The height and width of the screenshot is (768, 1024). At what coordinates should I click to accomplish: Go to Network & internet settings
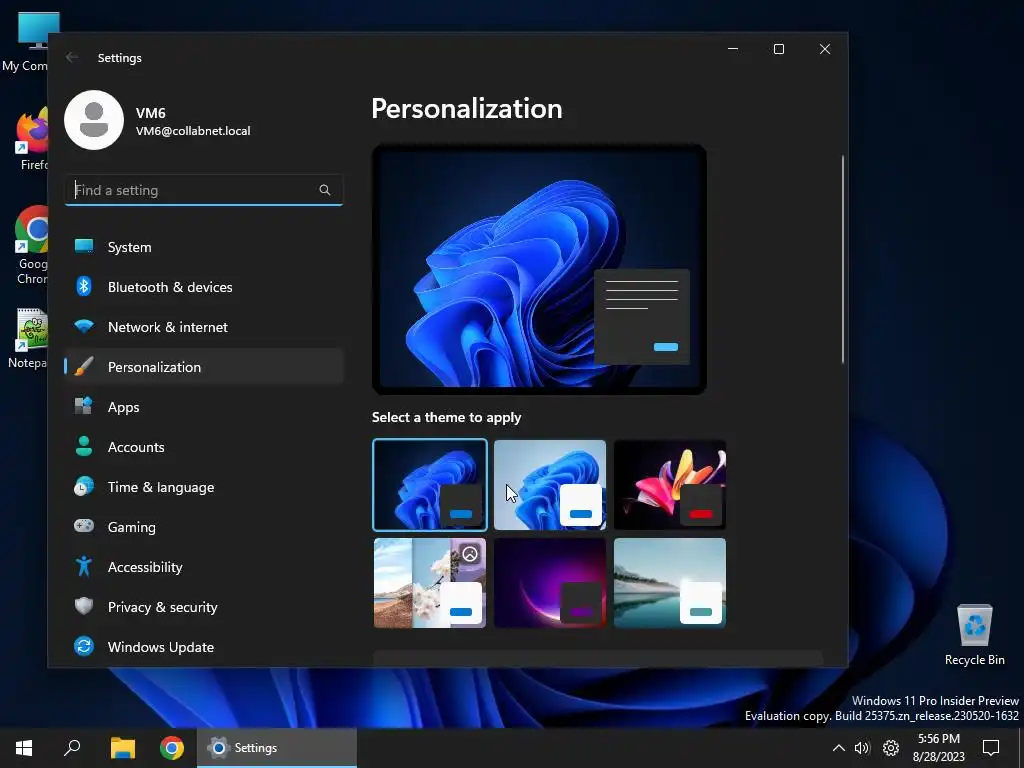pos(204,327)
